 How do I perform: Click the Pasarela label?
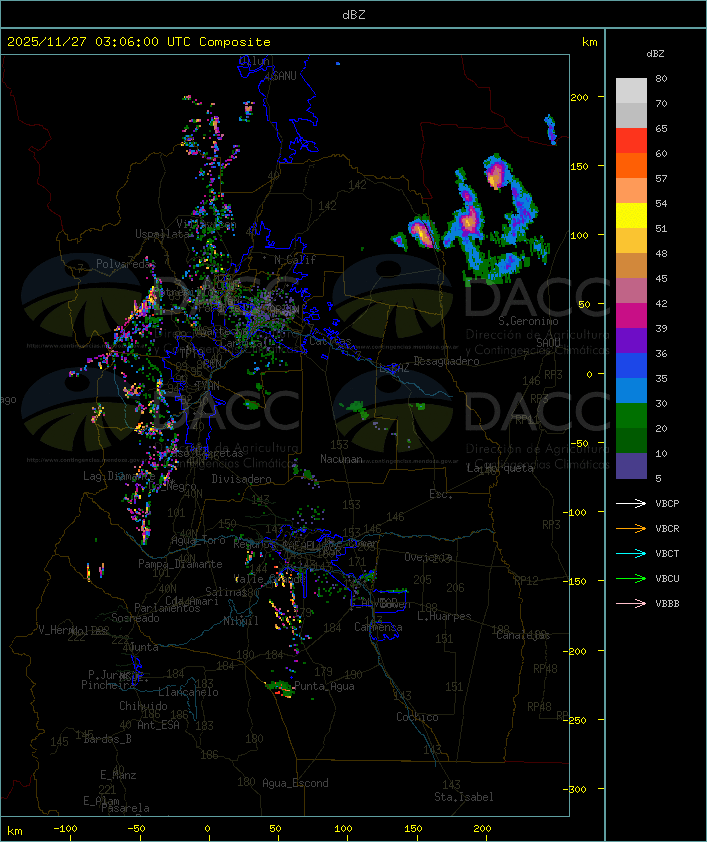[x=125, y=808]
